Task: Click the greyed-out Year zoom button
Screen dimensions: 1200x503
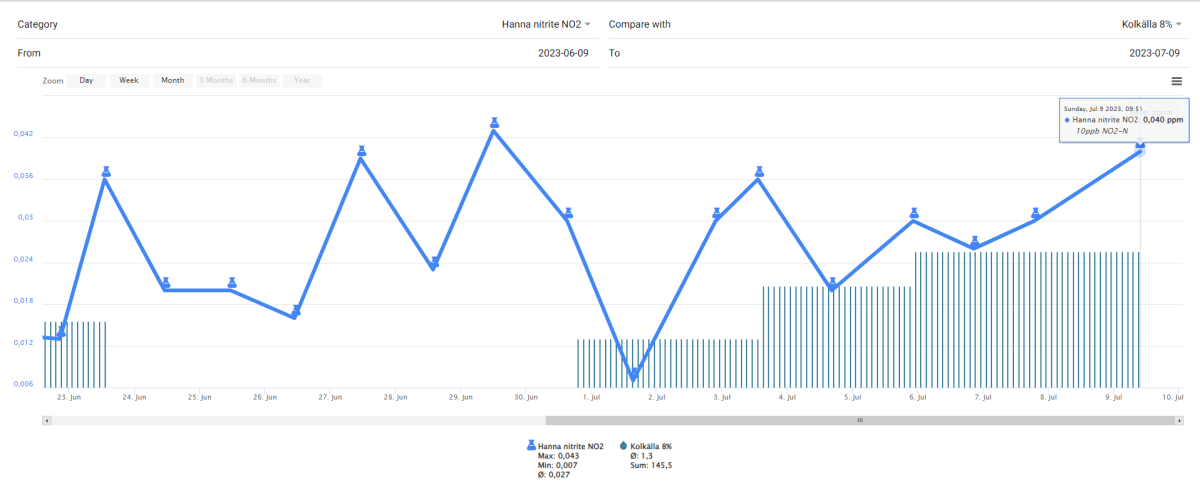Action: (302, 80)
